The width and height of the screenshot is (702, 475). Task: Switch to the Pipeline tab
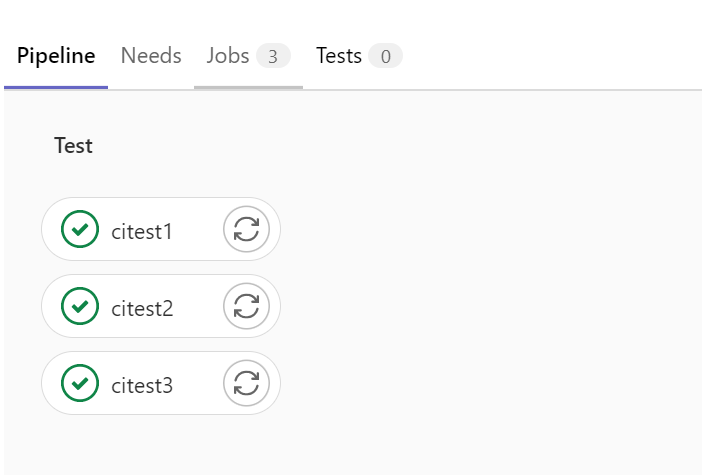coord(56,56)
